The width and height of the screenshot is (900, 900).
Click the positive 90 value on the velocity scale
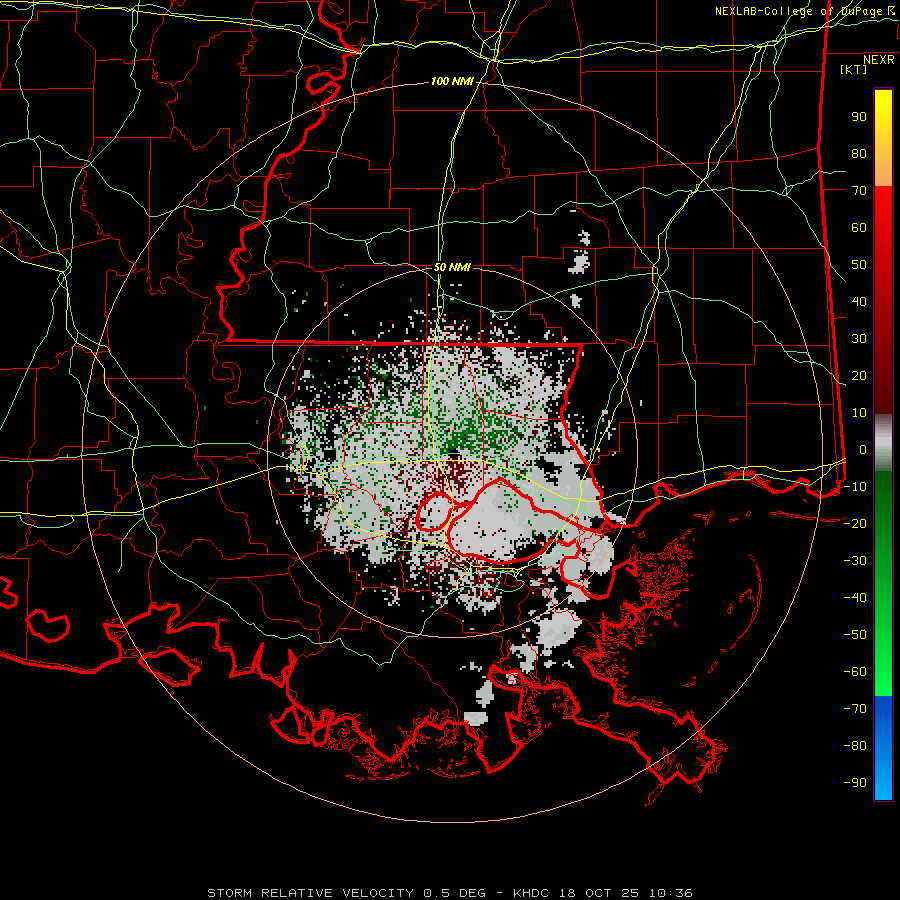pos(859,117)
